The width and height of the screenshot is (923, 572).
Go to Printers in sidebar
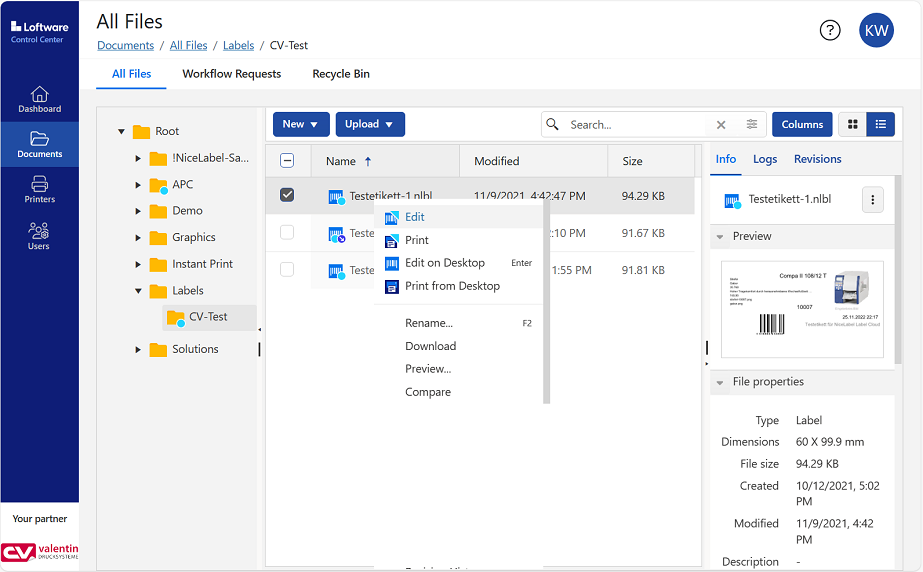click(x=39, y=188)
